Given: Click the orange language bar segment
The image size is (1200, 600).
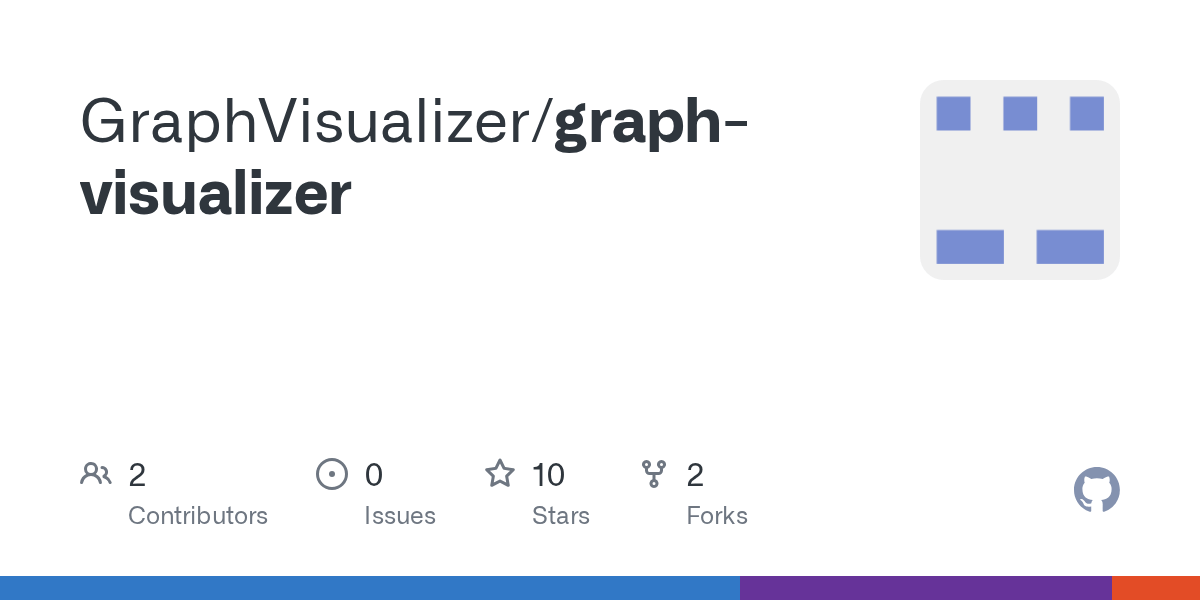Looking at the screenshot, I should 1156,588.
